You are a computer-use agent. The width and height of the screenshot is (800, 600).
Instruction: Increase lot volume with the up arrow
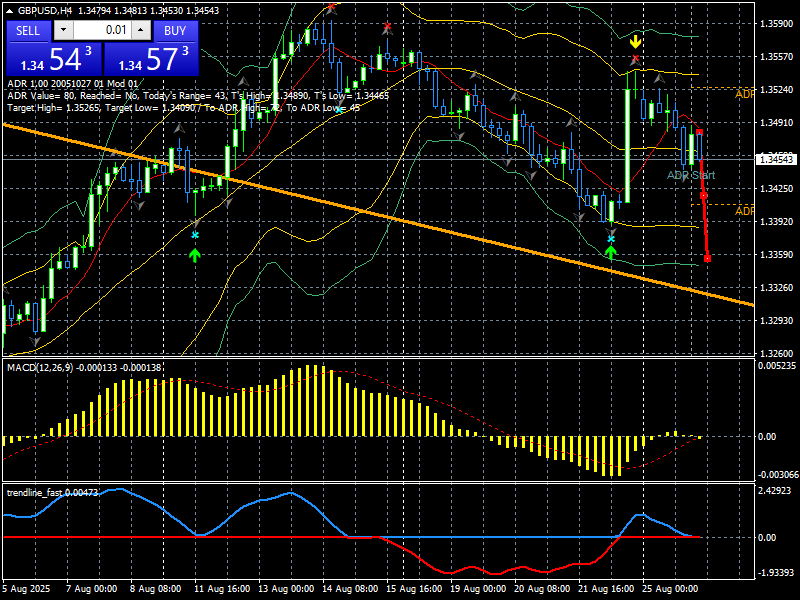[141, 30]
